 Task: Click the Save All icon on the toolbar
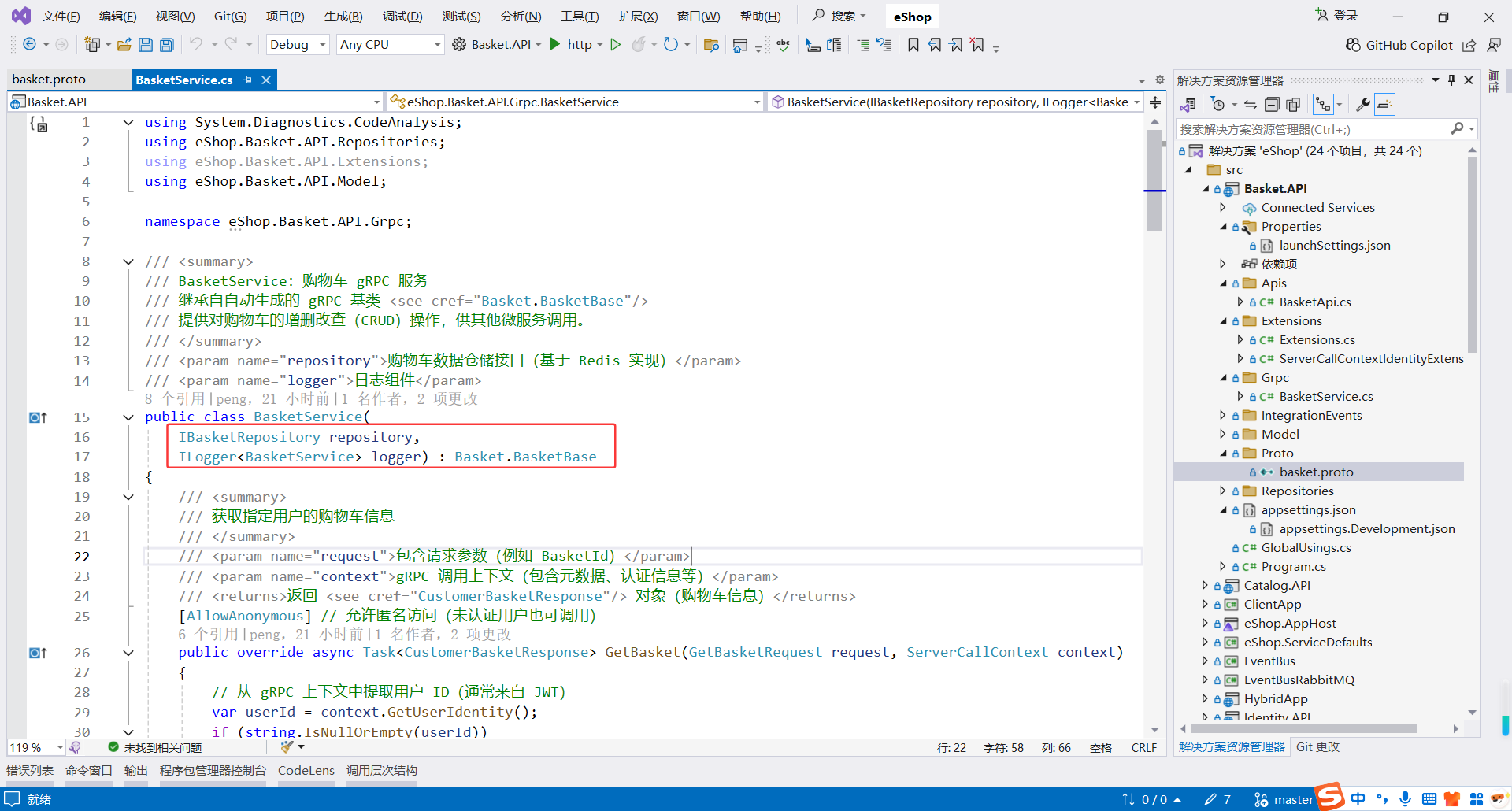pos(166,45)
